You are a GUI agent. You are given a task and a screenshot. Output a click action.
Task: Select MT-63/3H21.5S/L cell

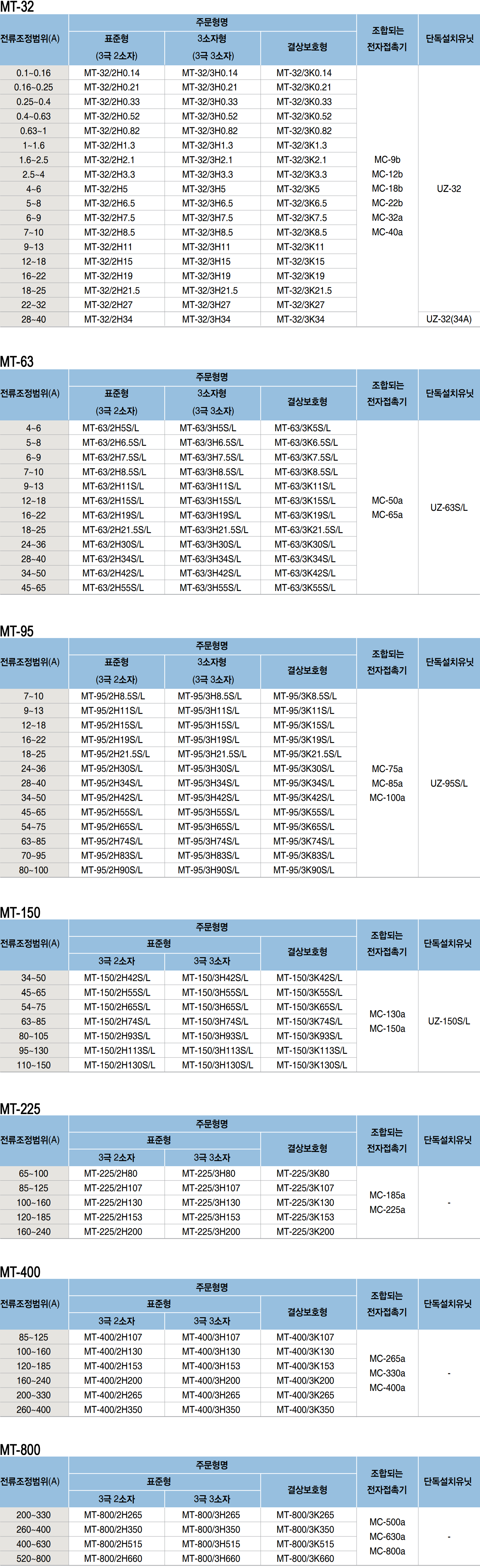[214, 530]
